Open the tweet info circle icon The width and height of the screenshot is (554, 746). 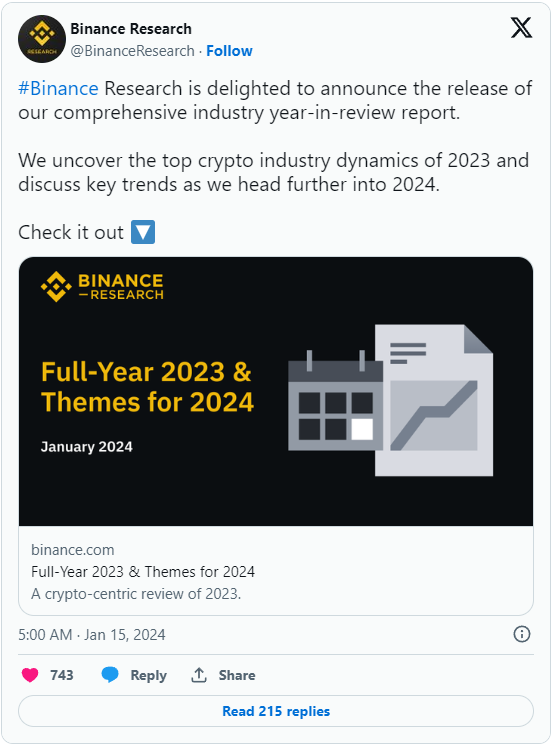click(522, 634)
